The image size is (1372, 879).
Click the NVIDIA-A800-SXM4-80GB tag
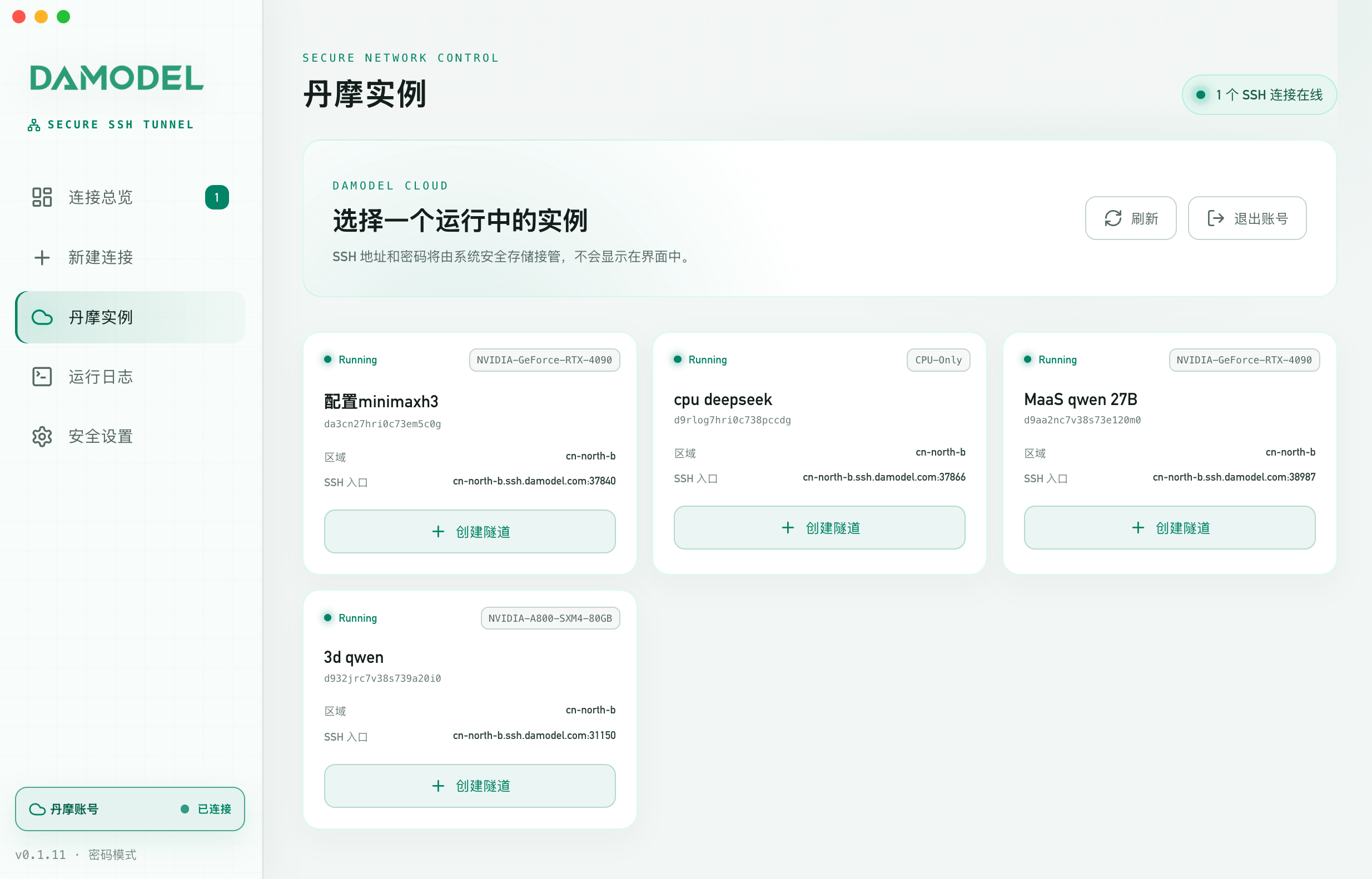point(550,618)
